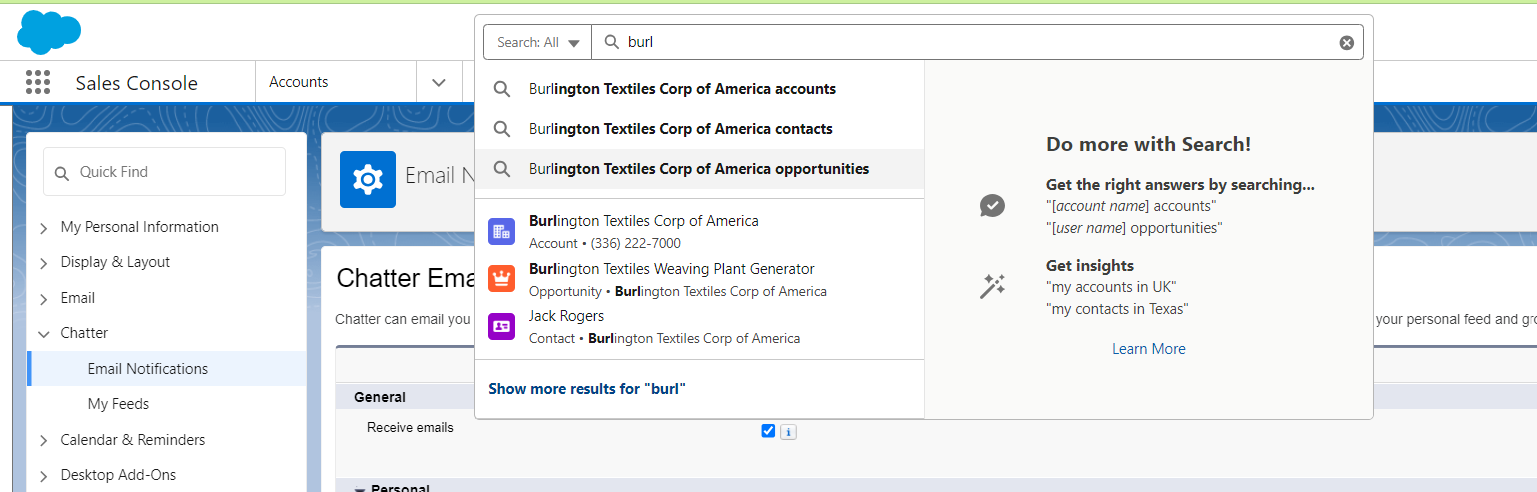Screen dimensions: 1537x492
Task: Click the Quick Find magnifier icon
Action: point(62,172)
